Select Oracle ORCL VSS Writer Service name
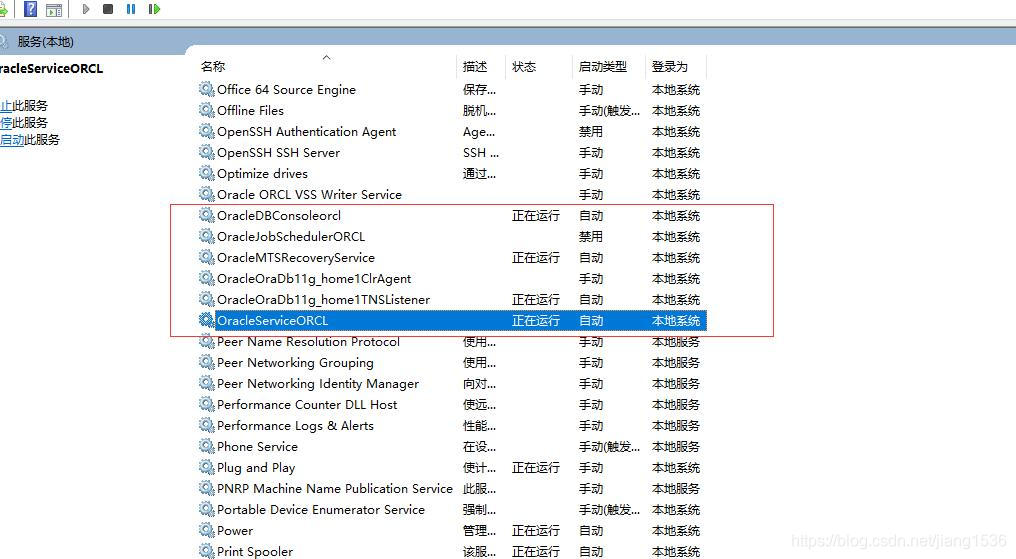The height and width of the screenshot is (559, 1016). point(309,194)
